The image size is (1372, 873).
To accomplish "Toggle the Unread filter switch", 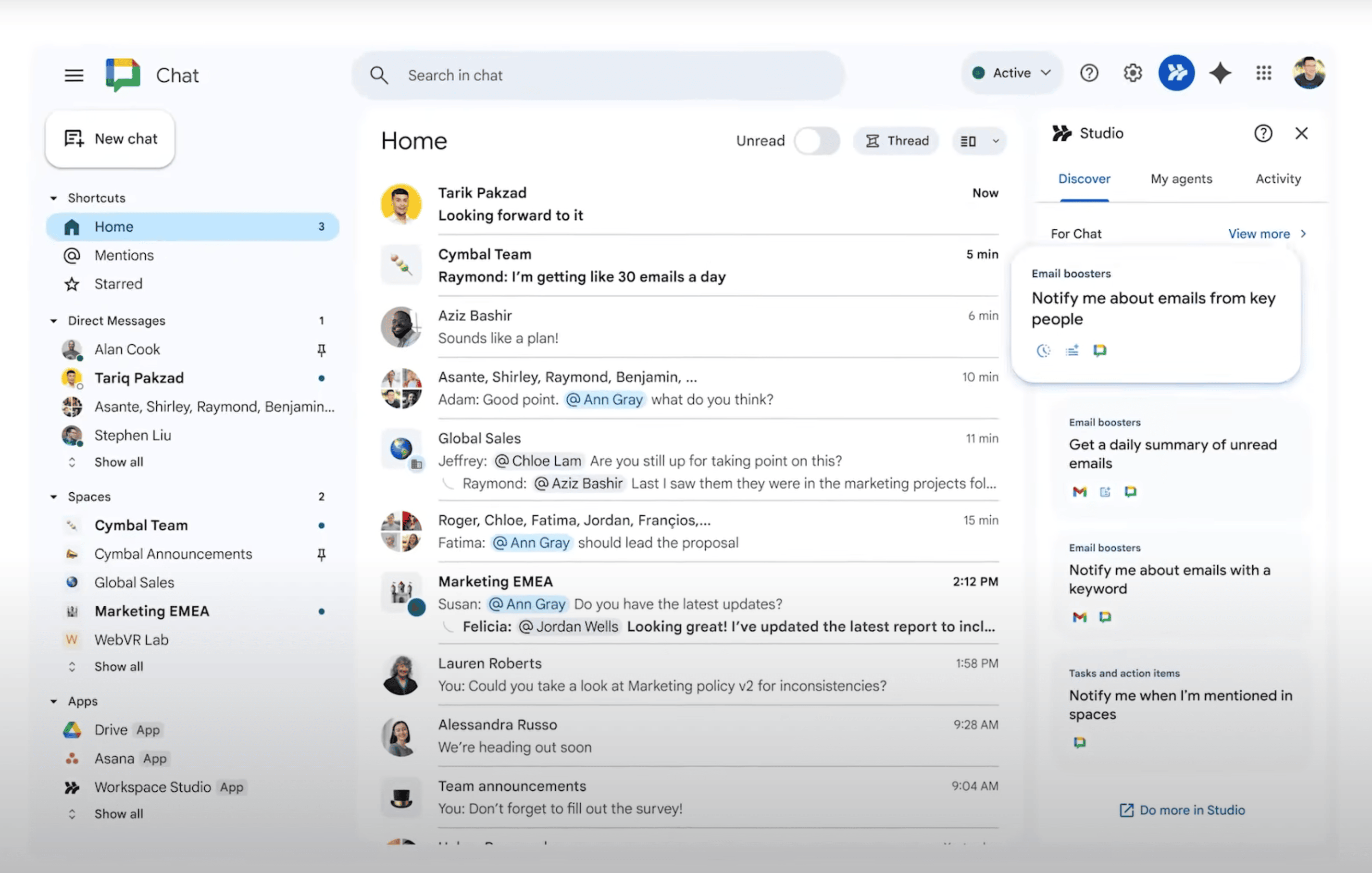I will click(816, 141).
